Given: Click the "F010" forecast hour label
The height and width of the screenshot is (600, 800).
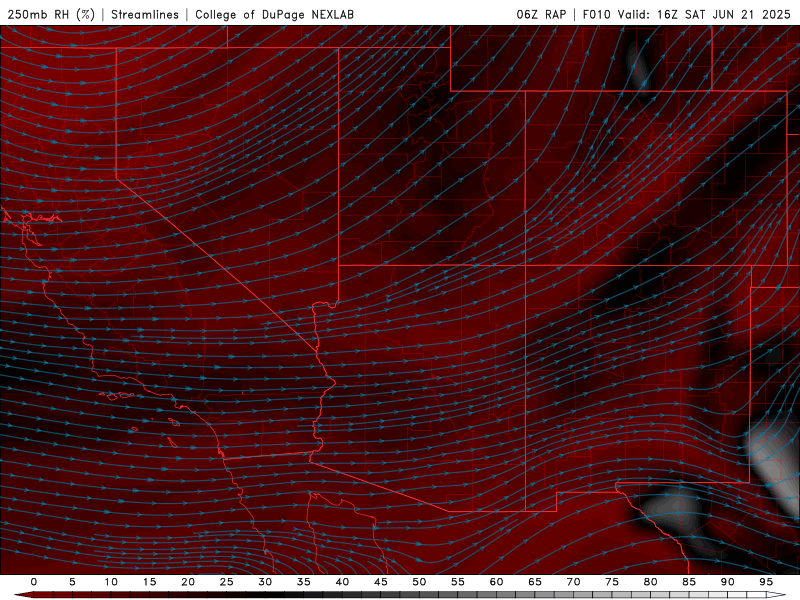Looking at the screenshot, I should click(x=596, y=14).
